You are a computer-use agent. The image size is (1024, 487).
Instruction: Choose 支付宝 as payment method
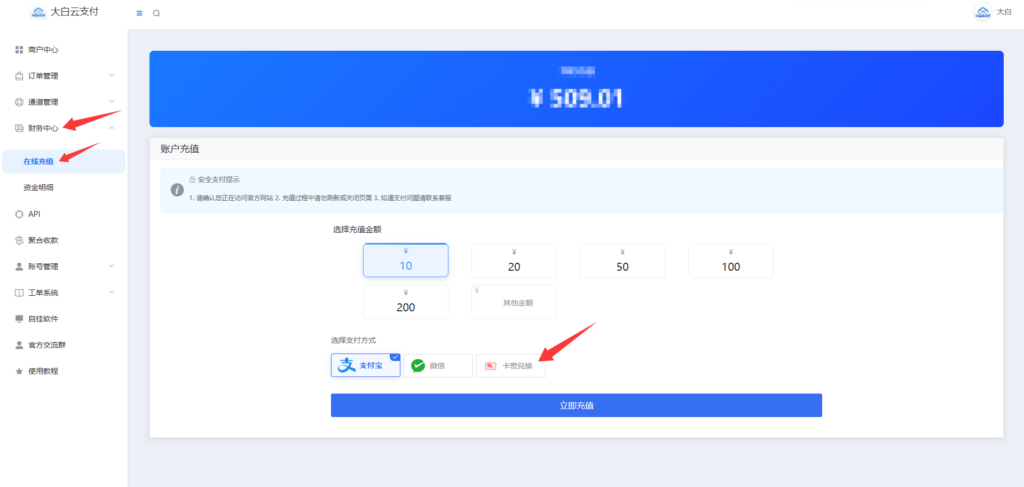(366, 366)
